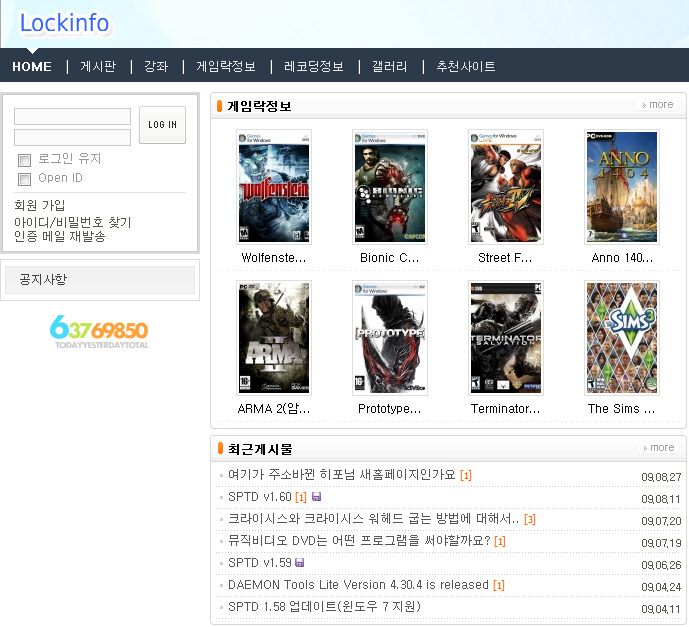Open the SPTD v1.59 post

pyautogui.click(x=260, y=563)
